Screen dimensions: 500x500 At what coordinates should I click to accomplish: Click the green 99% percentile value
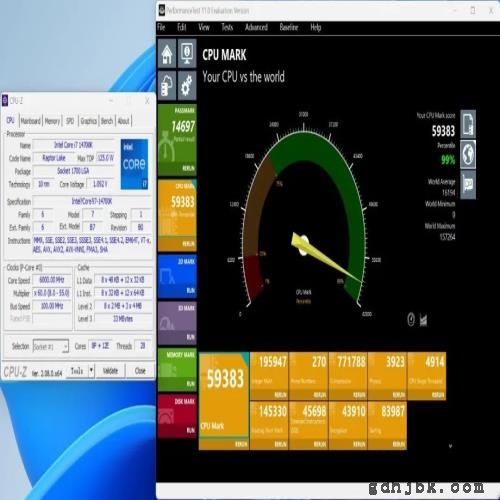448,160
